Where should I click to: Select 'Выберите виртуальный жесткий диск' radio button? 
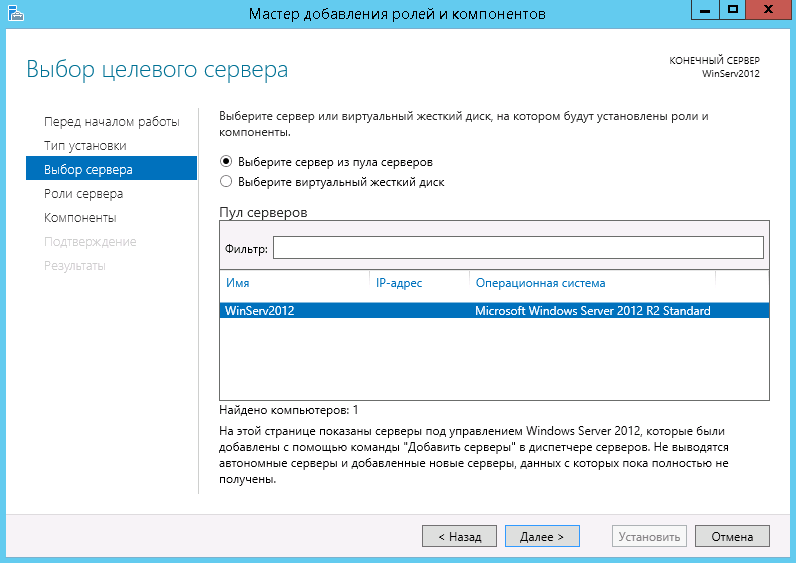tap(226, 182)
